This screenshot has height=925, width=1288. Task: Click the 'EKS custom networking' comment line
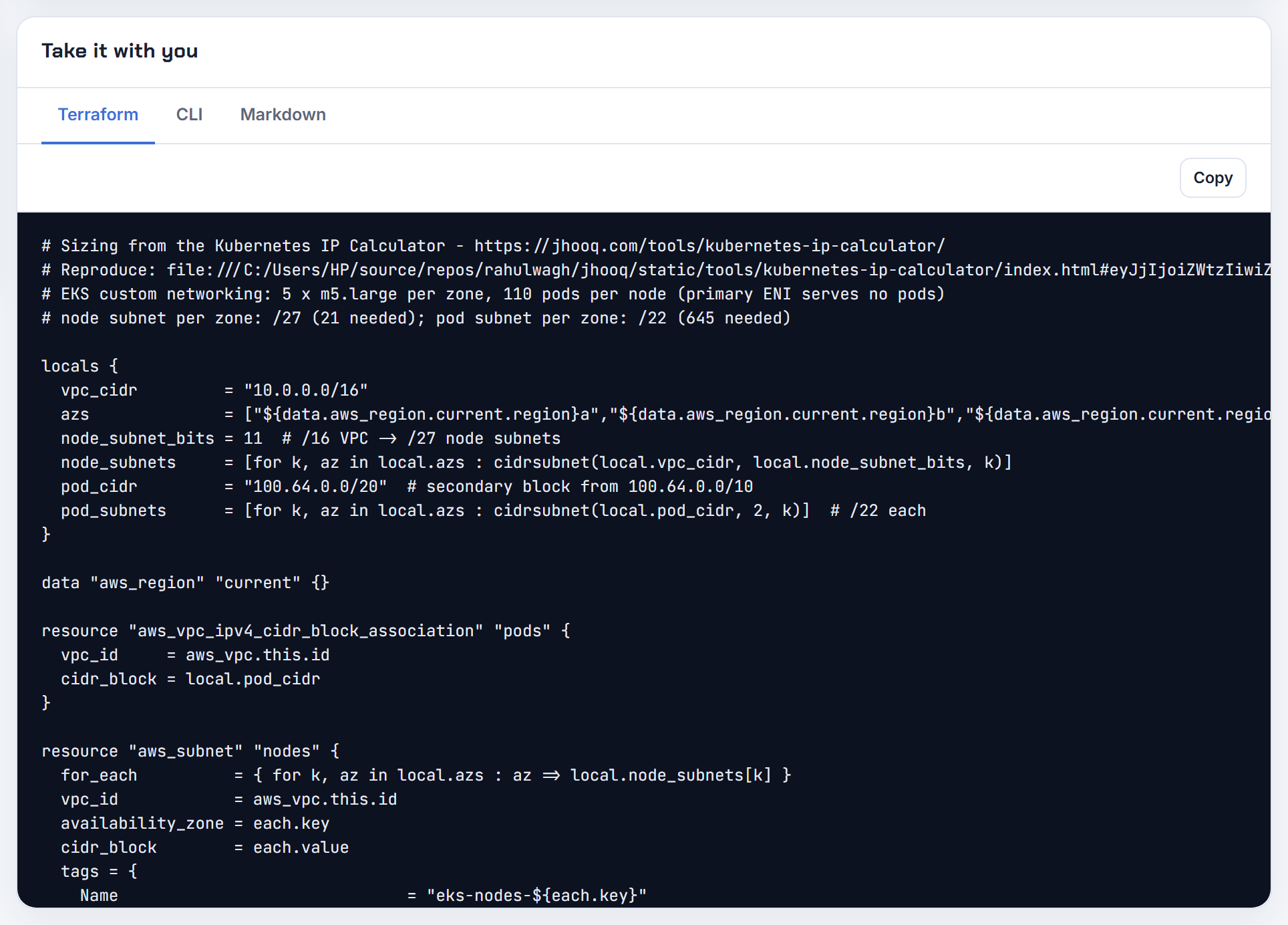click(x=493, y=294)
